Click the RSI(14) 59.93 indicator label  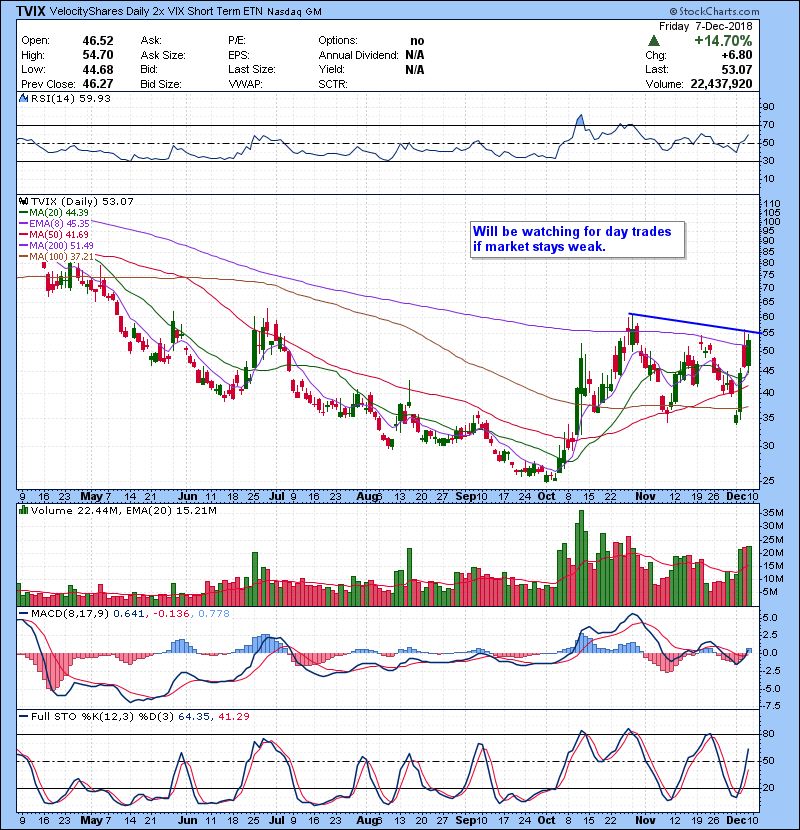tap(71, 98)
